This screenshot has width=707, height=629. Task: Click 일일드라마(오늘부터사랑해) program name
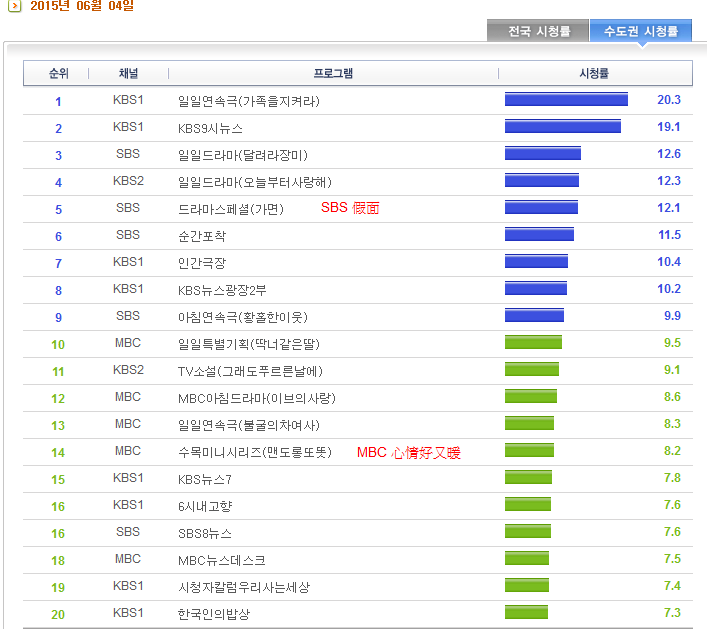[x=255, y=182]
